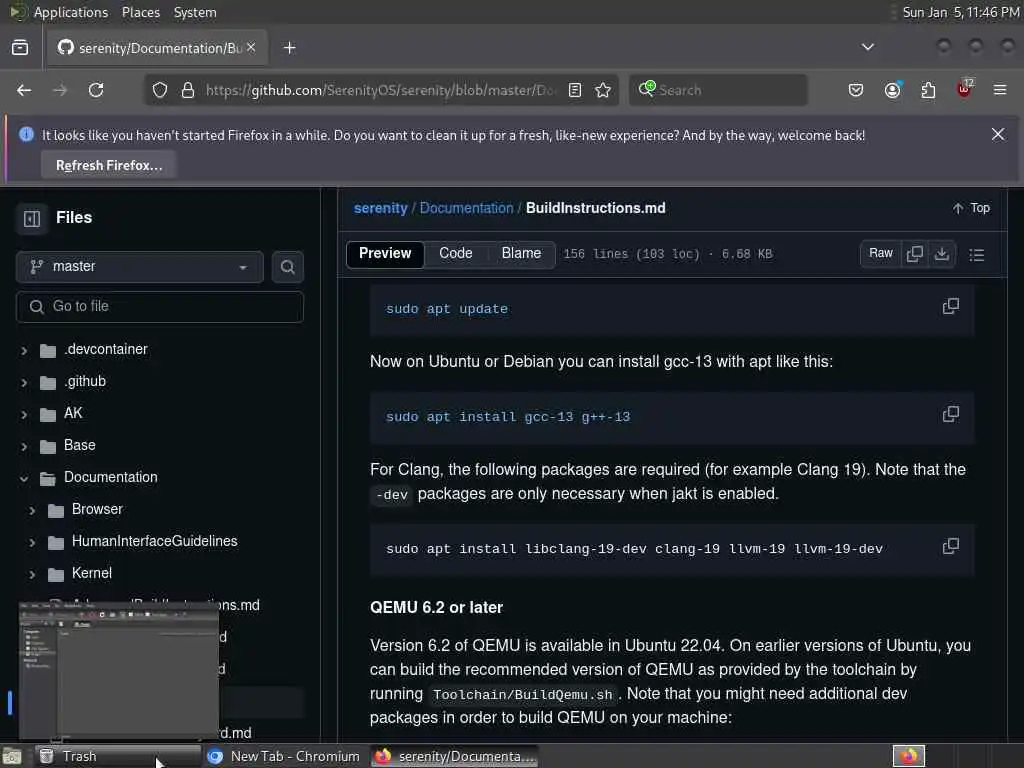Expand the Kernel folder chevron
1024x768 pixels.
click(32, 575)
